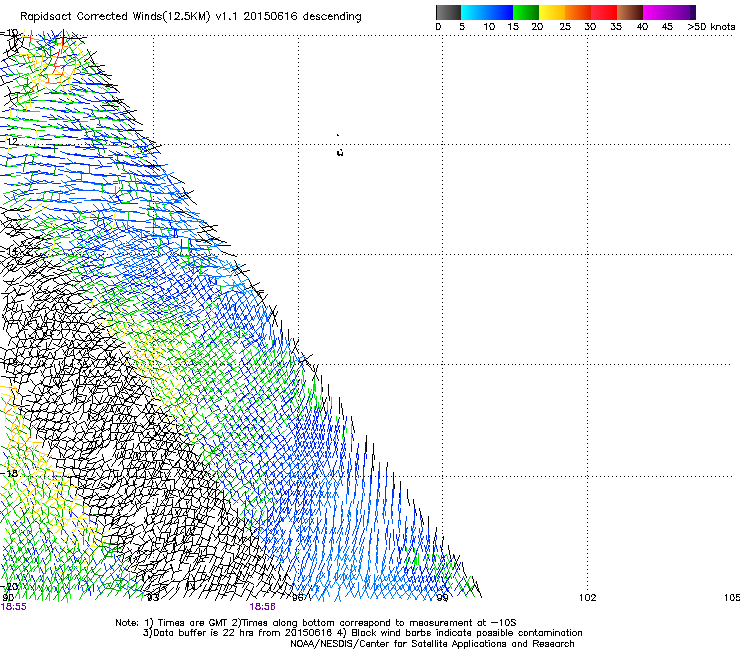Click the Rapidscat Corrected Winds title text
Screen dimensions: 740x650
coord(191,17)
